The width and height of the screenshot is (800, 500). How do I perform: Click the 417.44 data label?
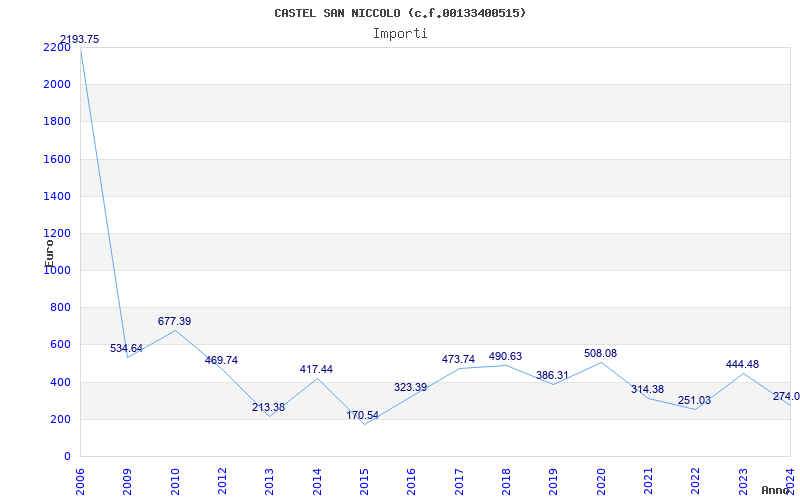(x=316, y=369)
